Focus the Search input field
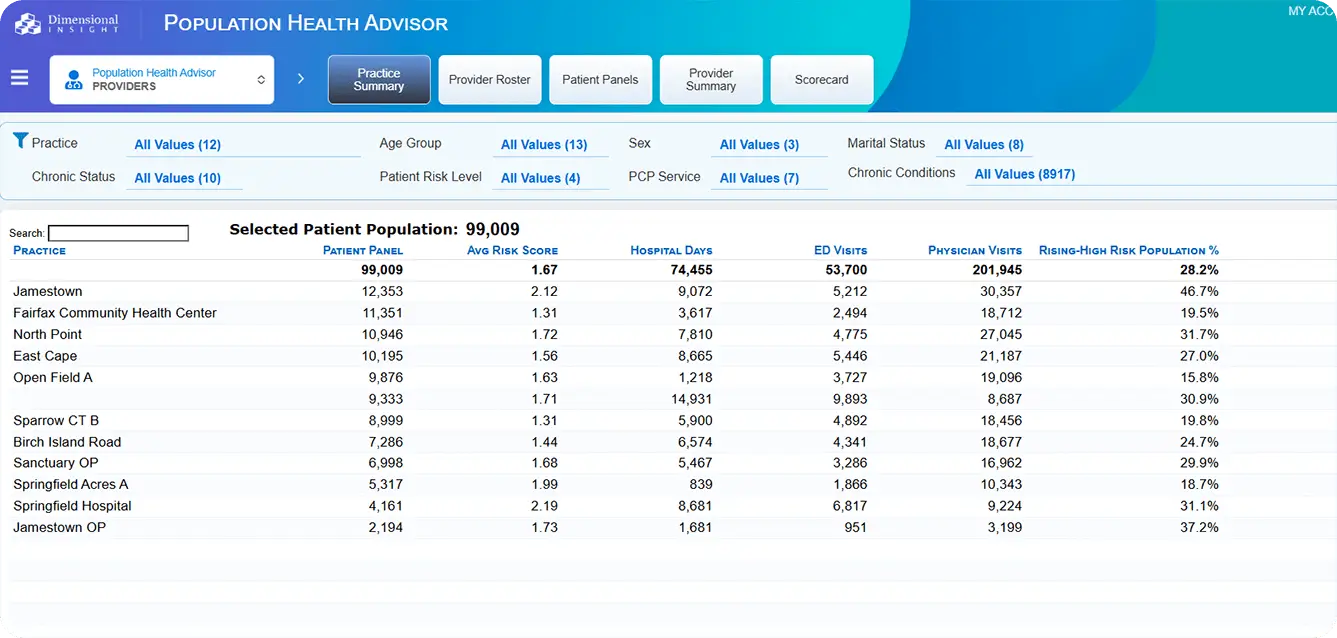Screen dimensions: 1337x638 [118, 233]
